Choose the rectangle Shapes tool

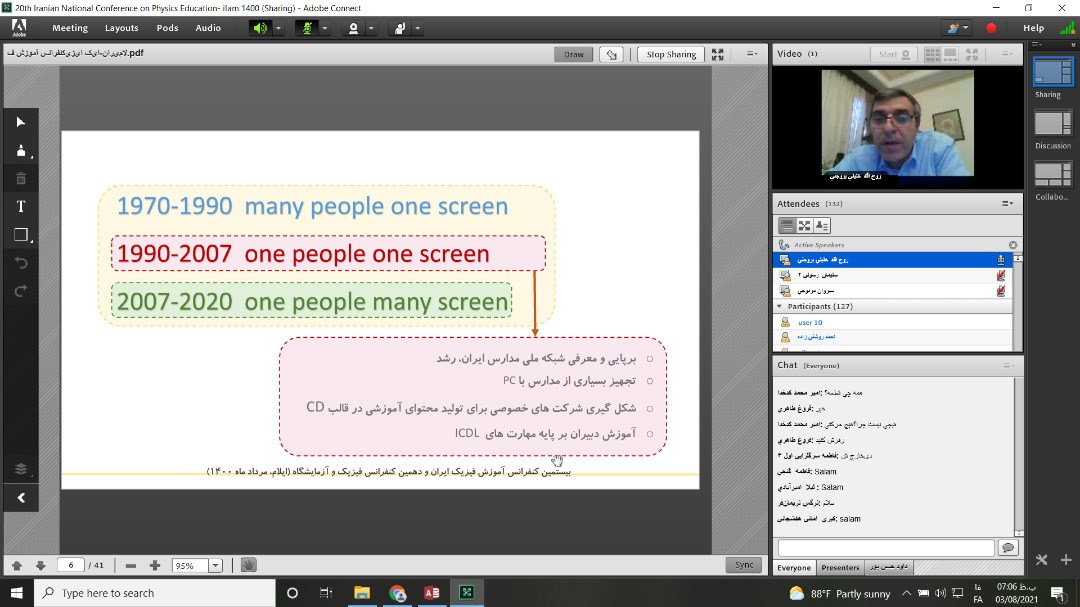point(20,235)
